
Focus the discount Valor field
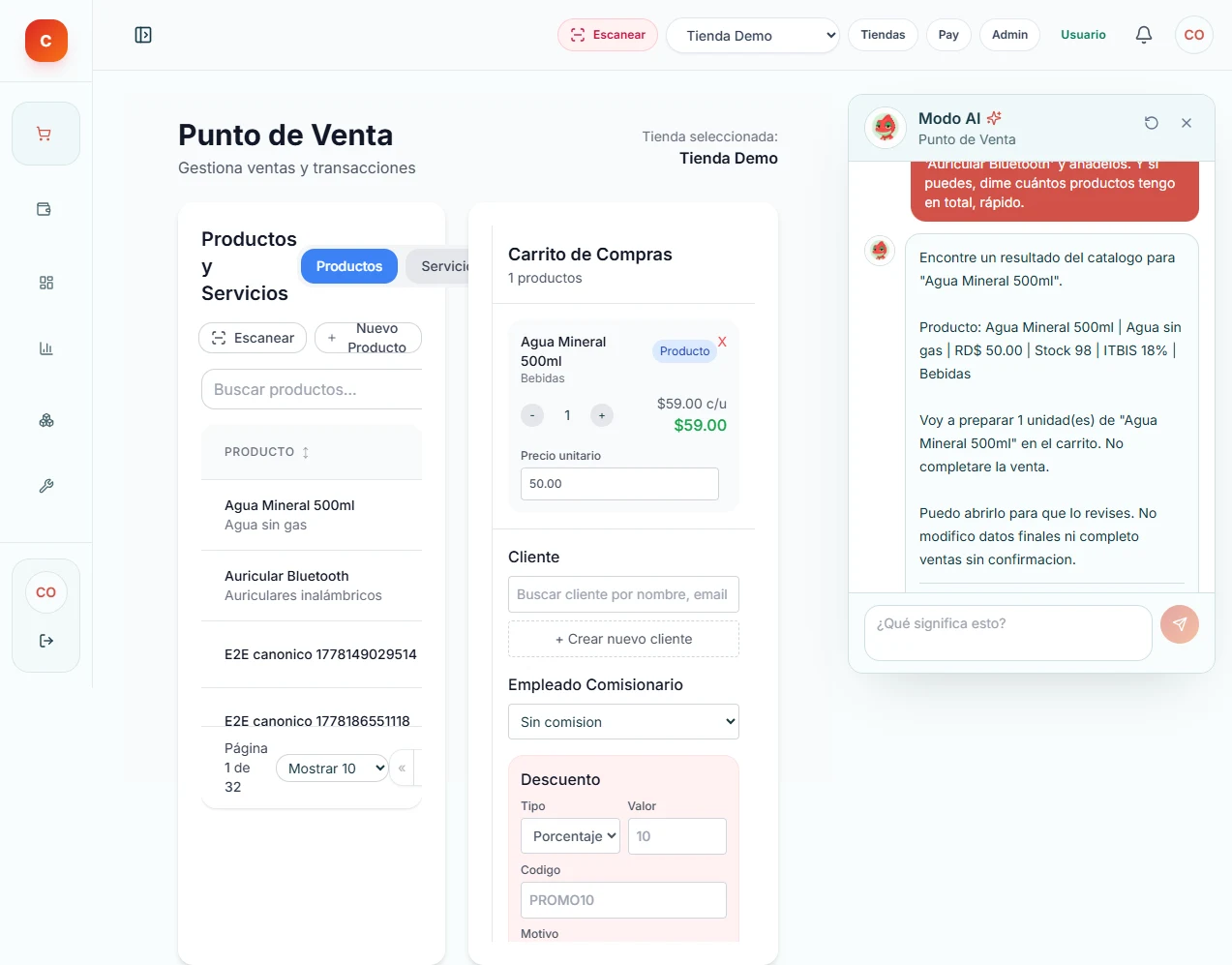coord(676,836)
